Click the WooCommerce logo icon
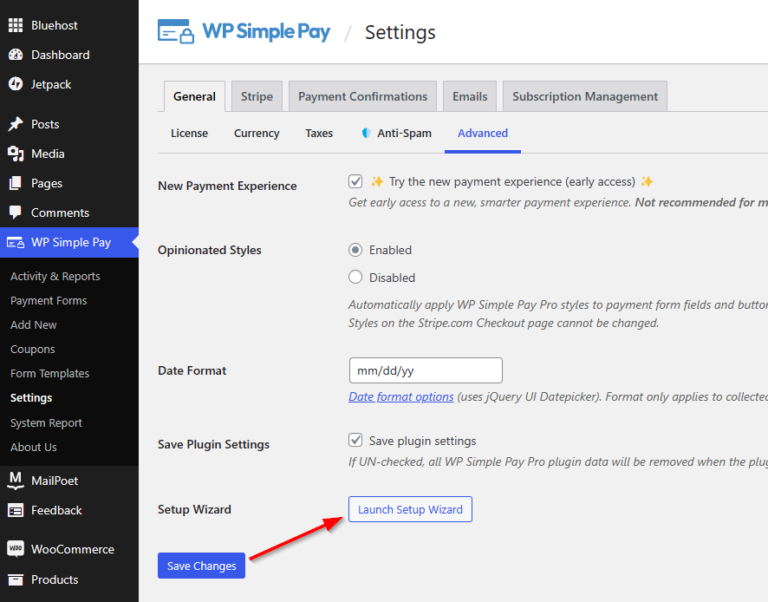 coord(15,549)
